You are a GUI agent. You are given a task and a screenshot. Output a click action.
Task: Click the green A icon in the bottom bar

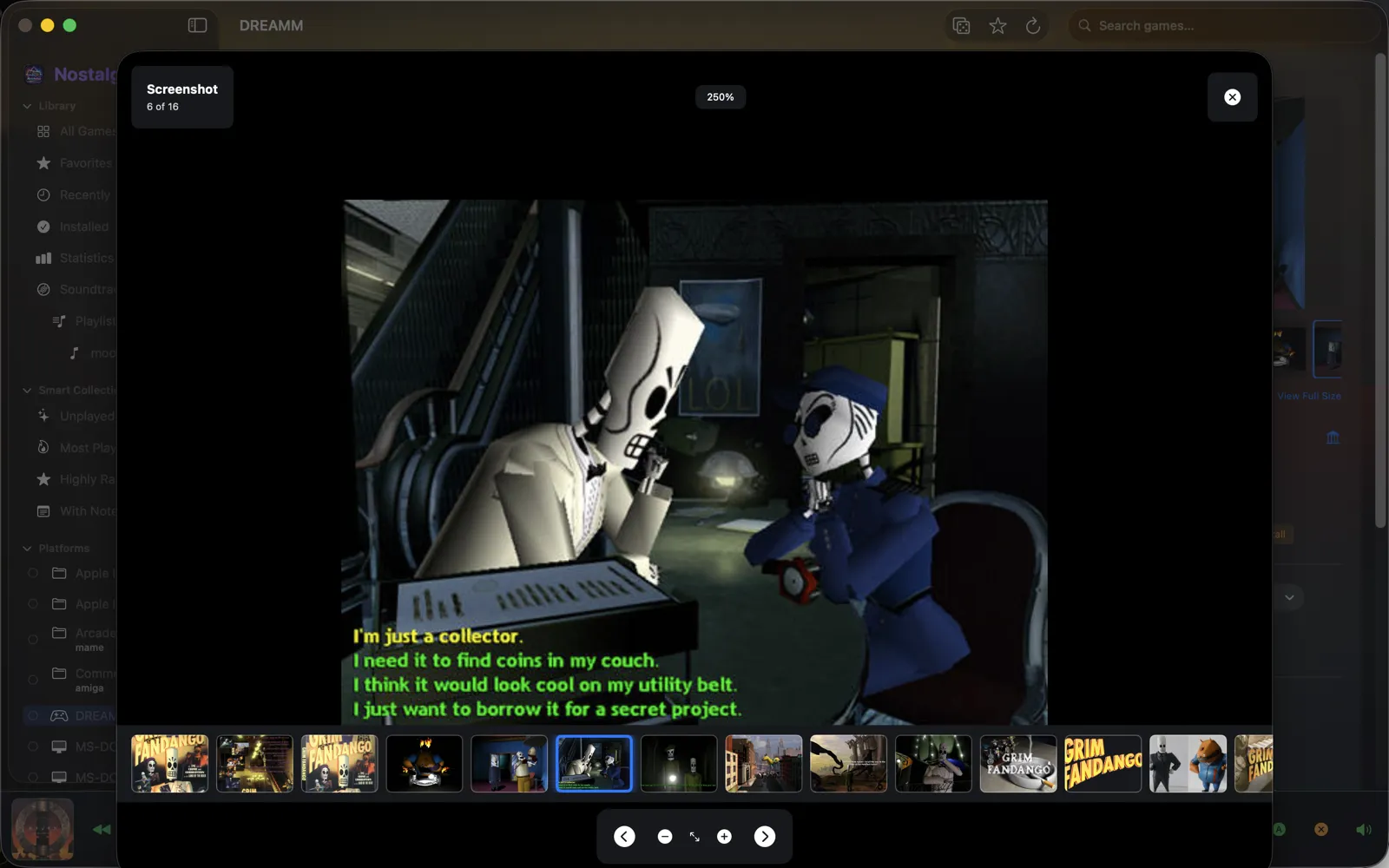point(1280,830)
